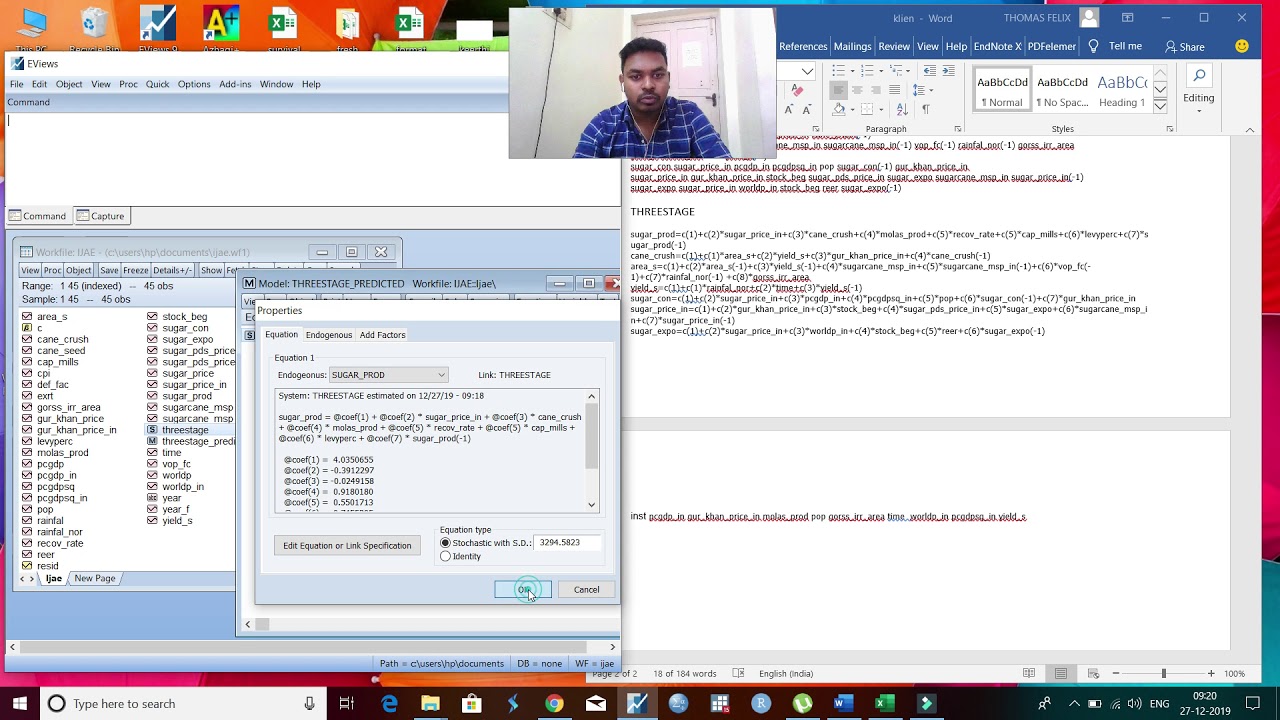Toggle numbered list in Word ribbon

(867, 71)
